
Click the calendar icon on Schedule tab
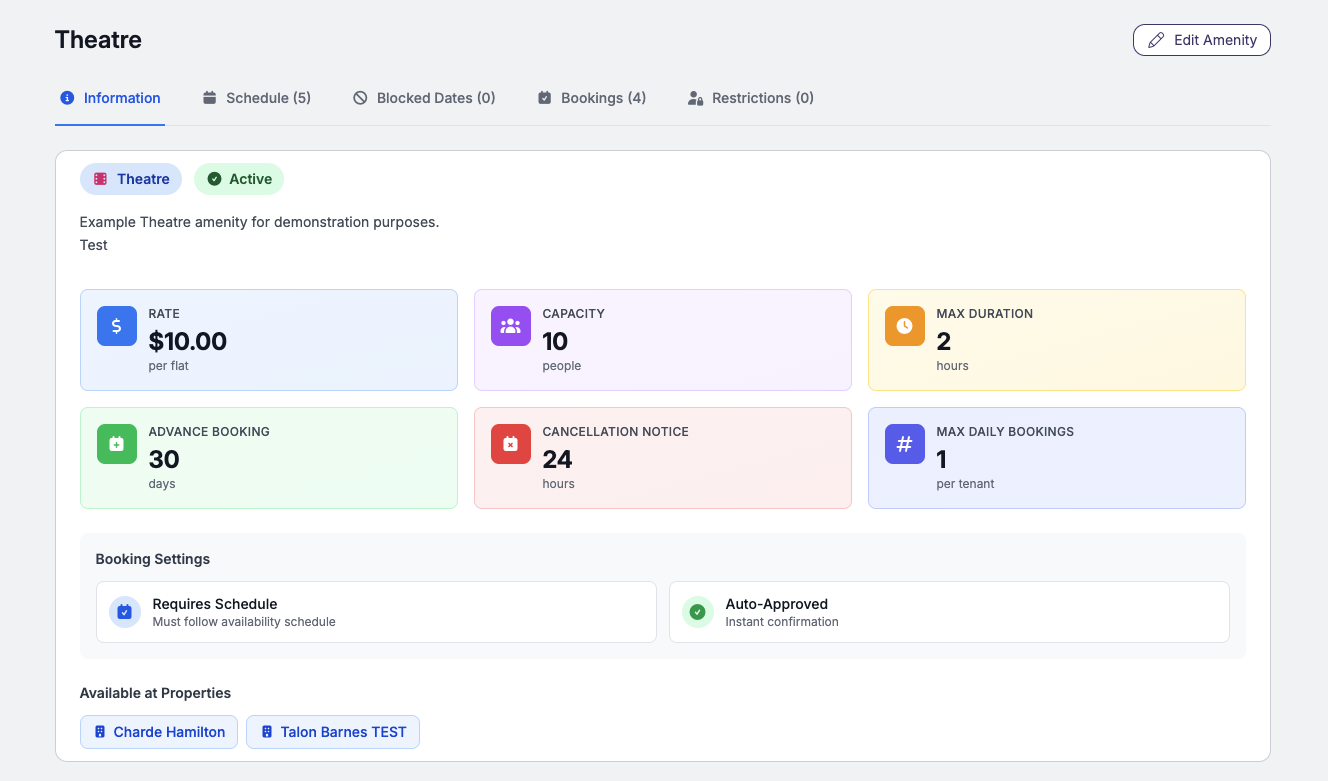tap(209, 98)
